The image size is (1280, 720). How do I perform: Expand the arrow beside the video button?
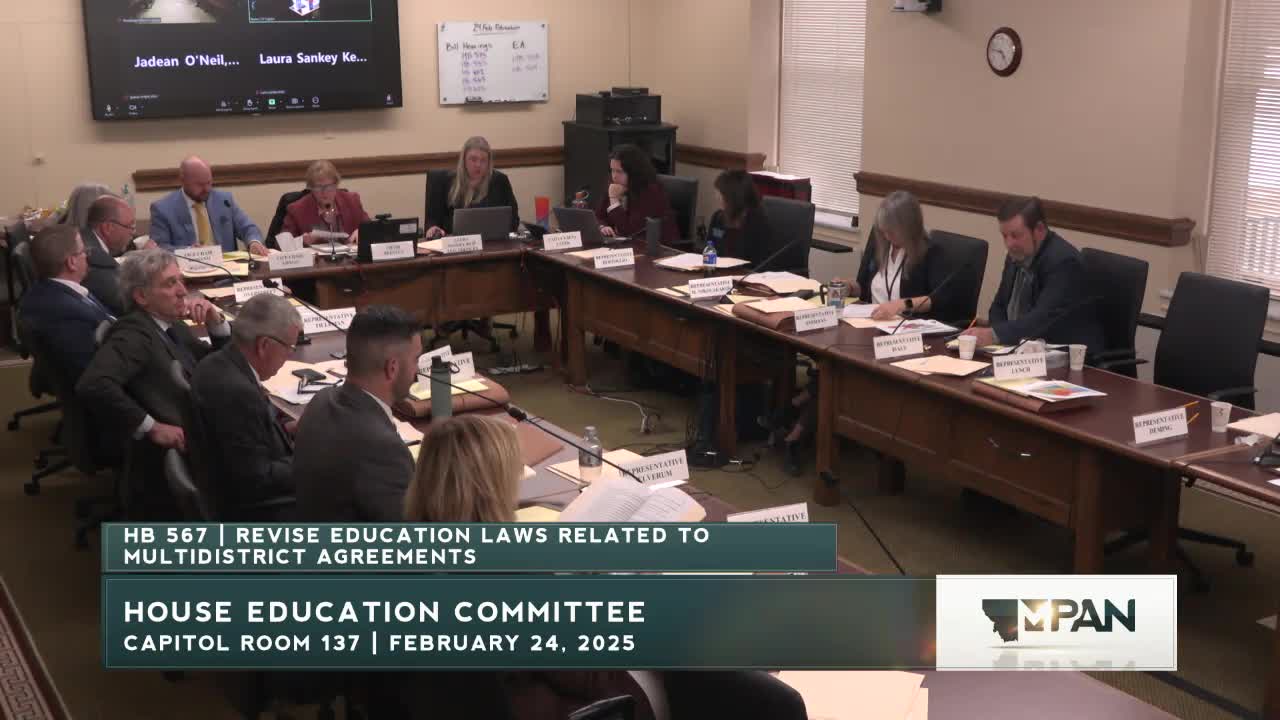pyautogui.click(x=143, y=106)
